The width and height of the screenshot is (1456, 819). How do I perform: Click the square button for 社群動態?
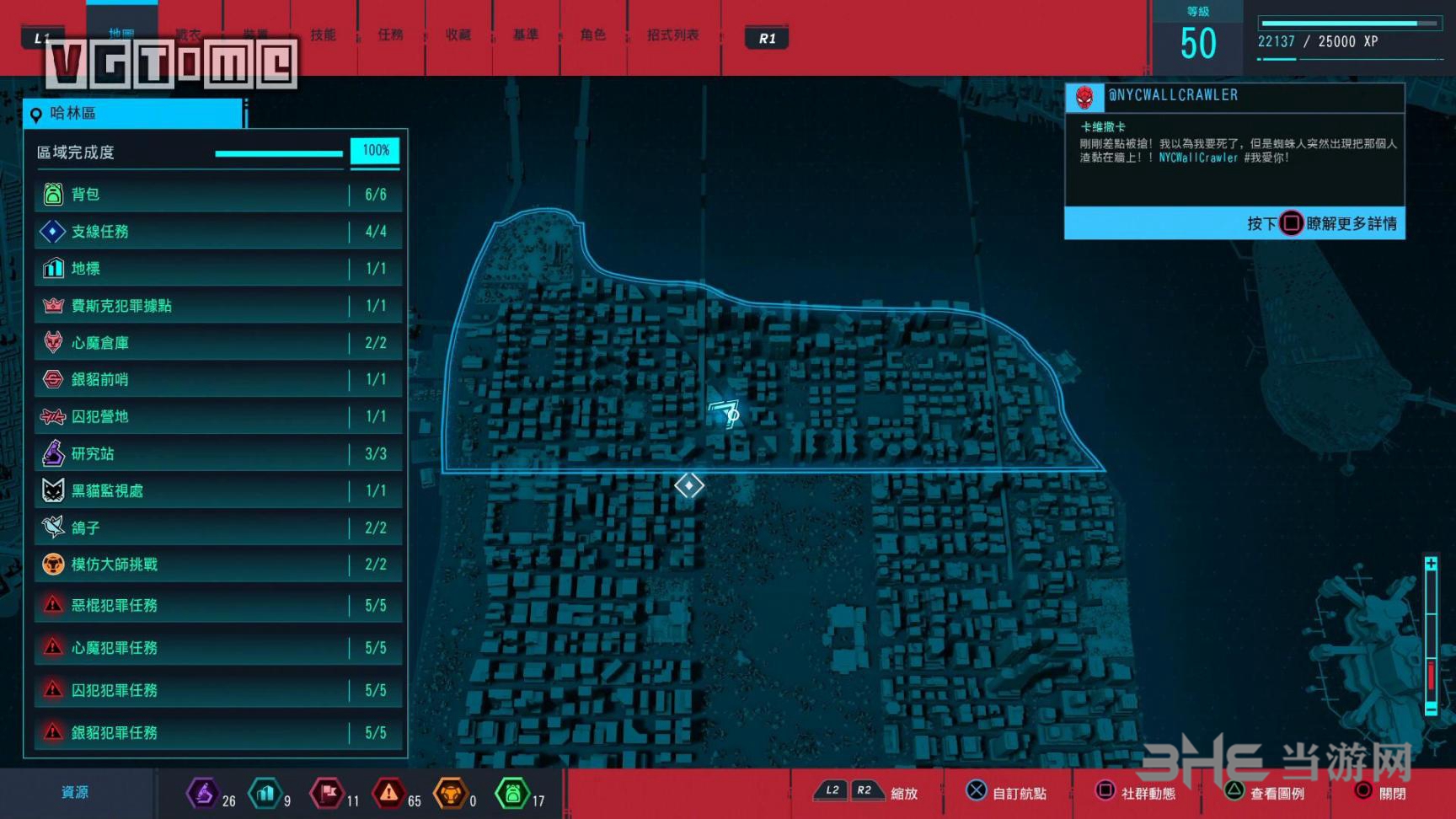(x=1105, y=790)
